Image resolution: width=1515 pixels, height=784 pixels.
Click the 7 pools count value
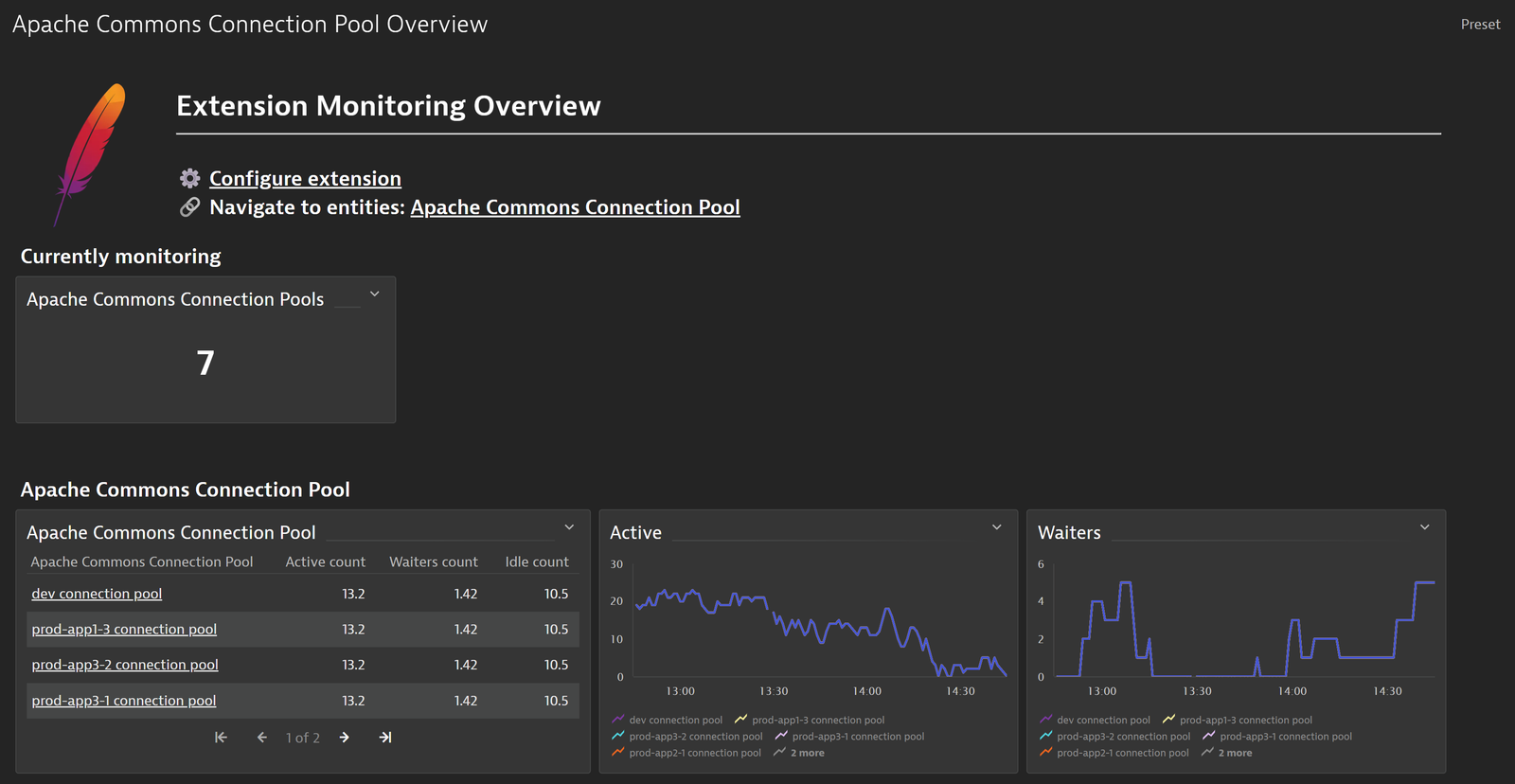[205, 363]
